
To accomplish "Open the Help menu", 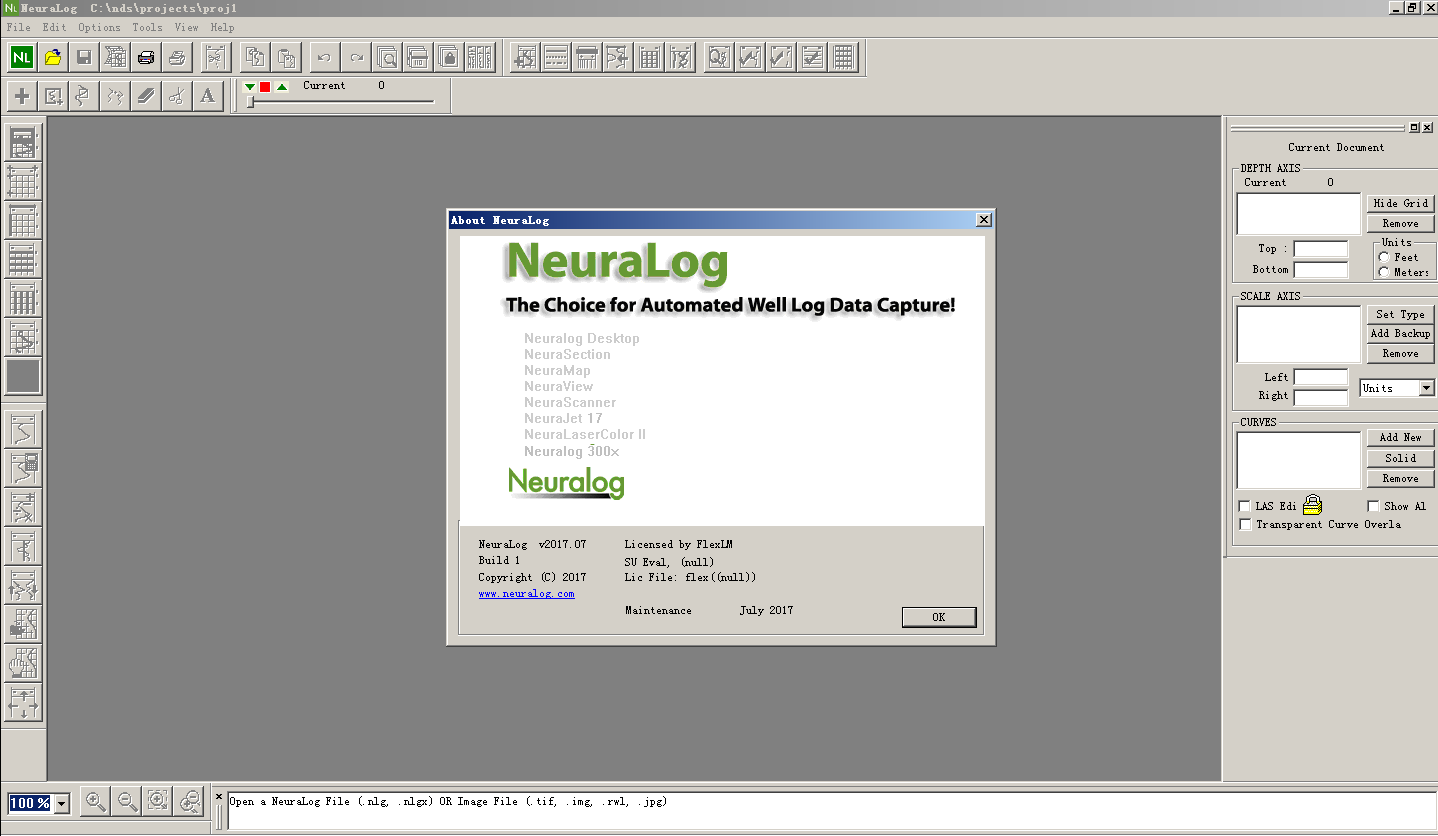I will 222,27.
